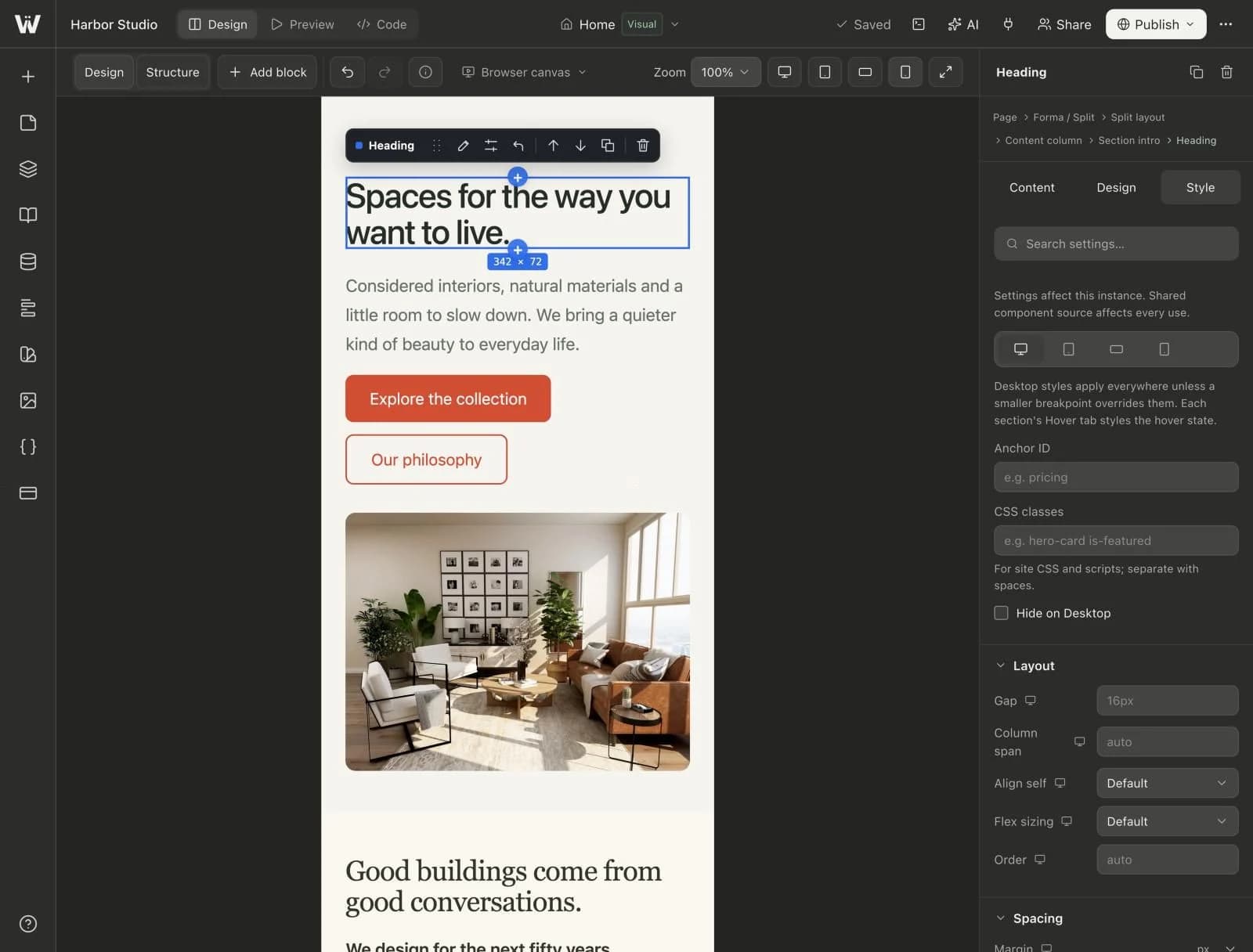
Task: Open the Pages icon in left sidebar
Action: point(28,123)
